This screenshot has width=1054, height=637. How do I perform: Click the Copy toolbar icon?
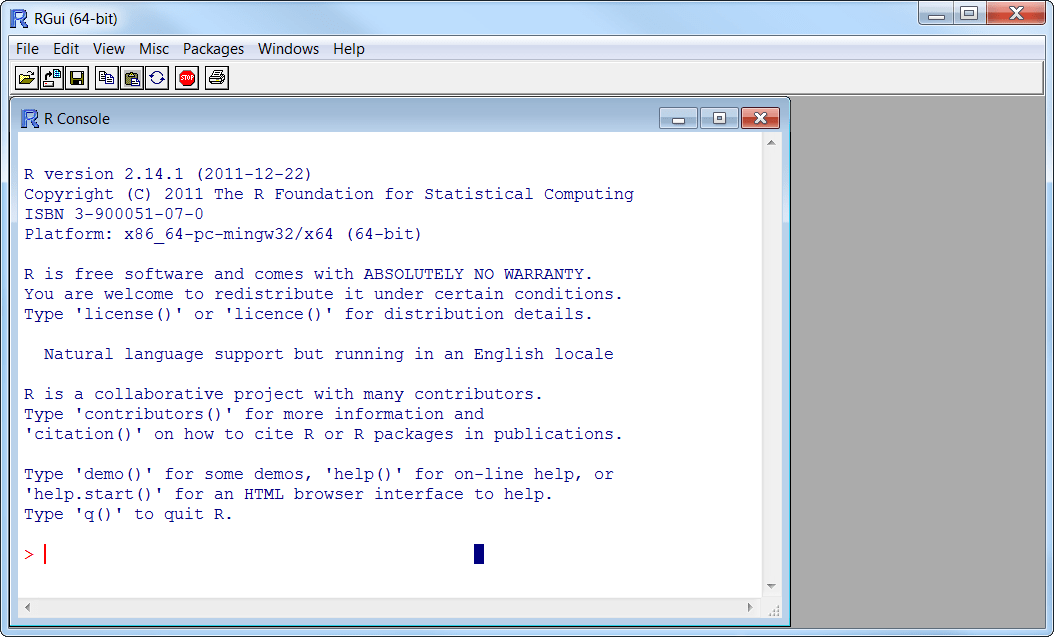coord(106,78)
